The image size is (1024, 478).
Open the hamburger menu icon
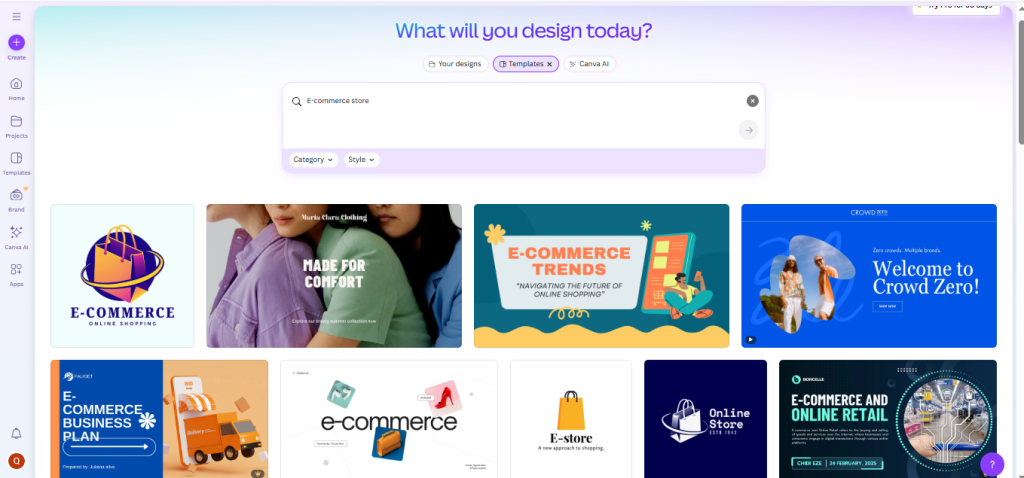16,16
